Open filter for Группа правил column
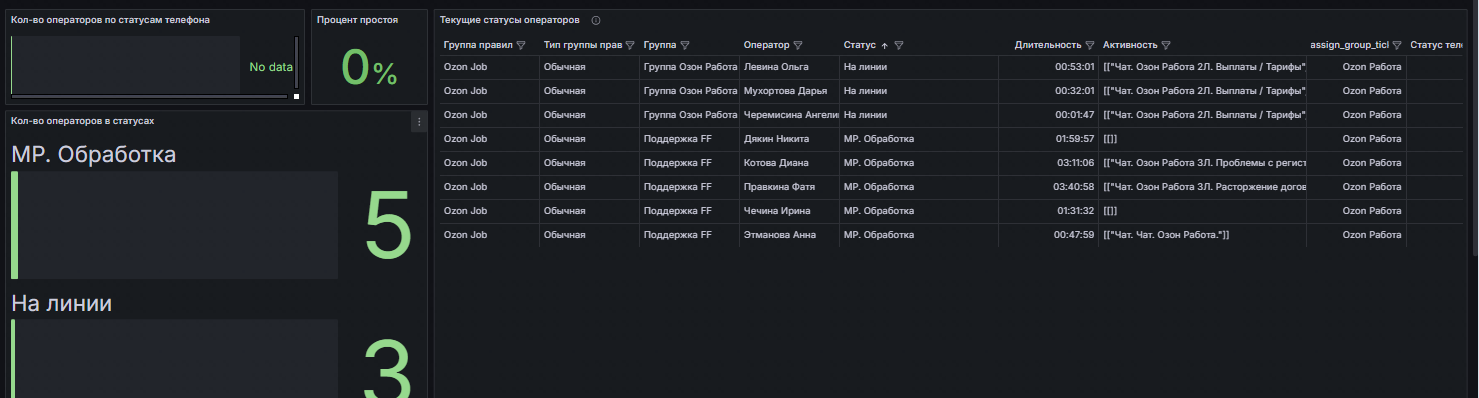The image size is (1479, 398). [521, 45]
